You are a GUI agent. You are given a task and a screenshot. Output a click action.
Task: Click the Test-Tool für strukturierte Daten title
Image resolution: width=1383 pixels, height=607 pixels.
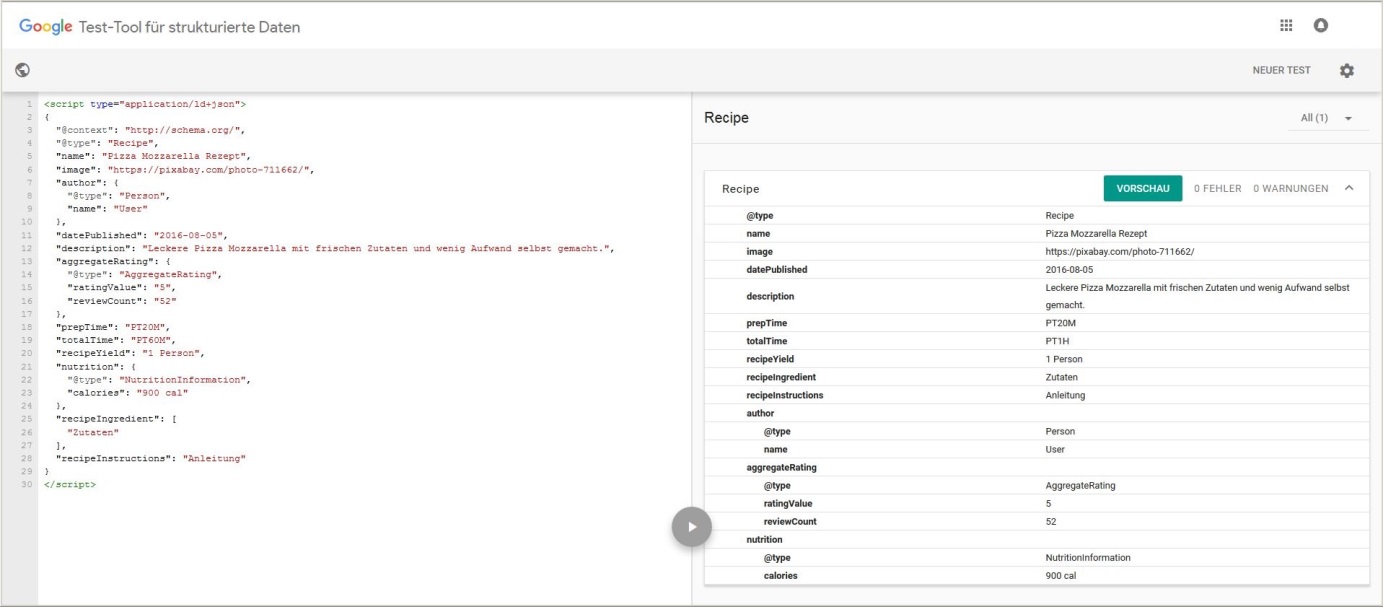tap(190, 27)
